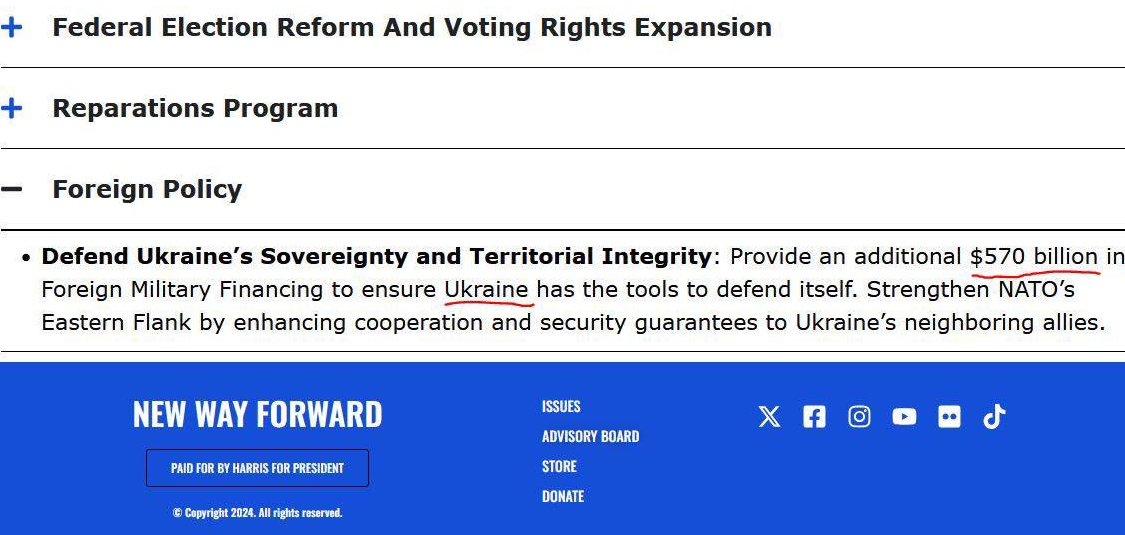
Task: Open the X (Twitter) social link
Action: [x=769, y=417]
